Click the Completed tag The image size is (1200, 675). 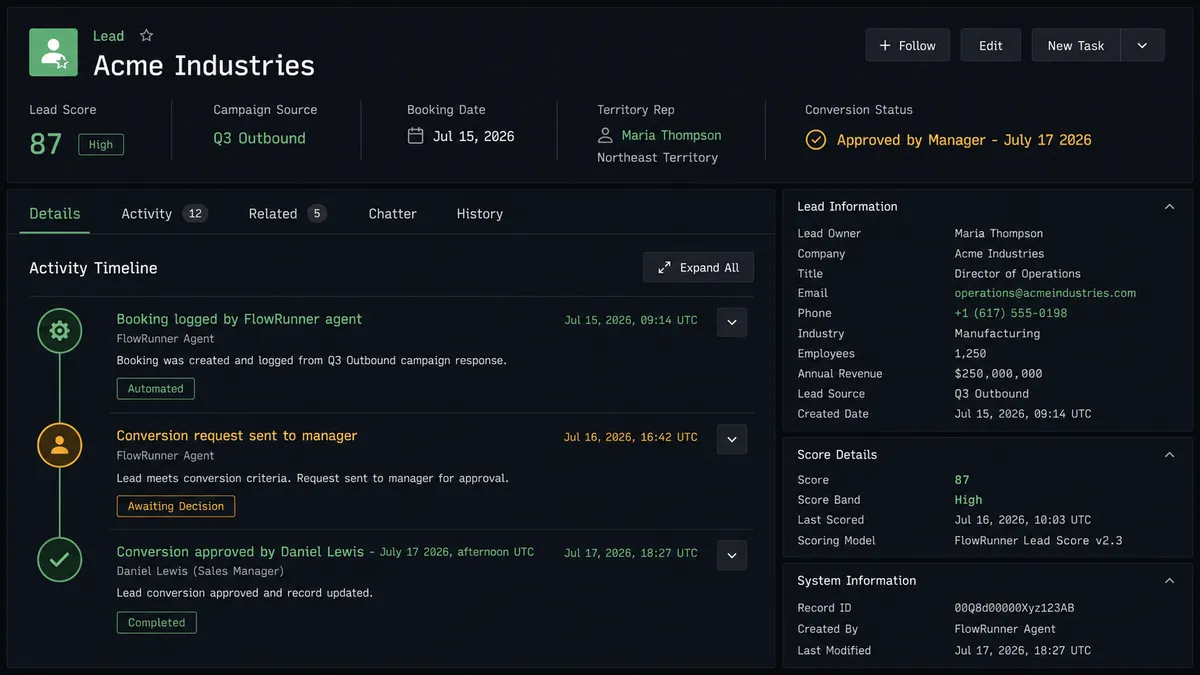coord(156,622)
